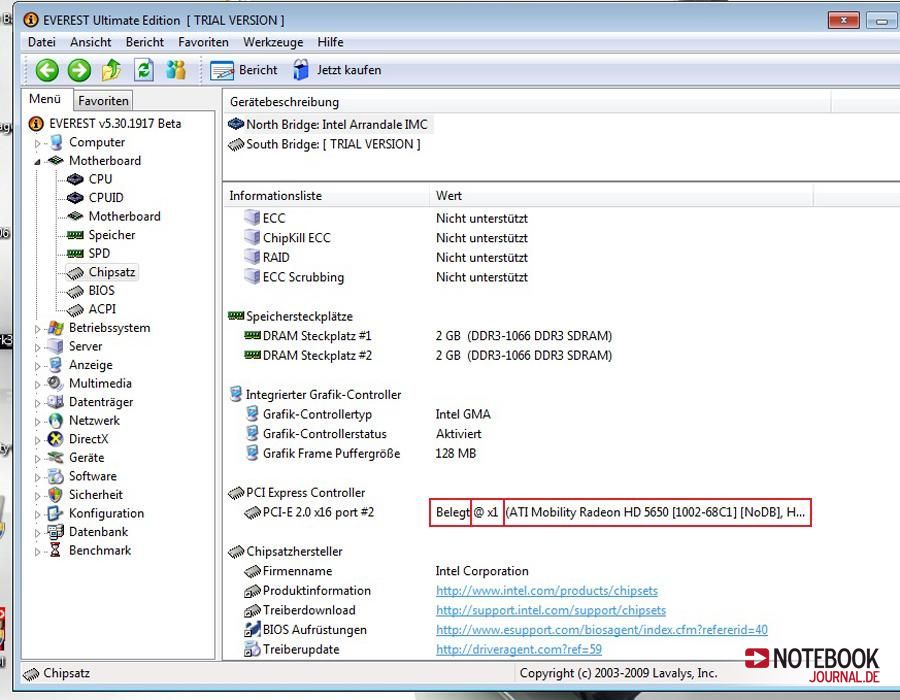The image size is (900, 700).
Task: Click the BIOS Aufrüstungen row icon
Action: [252, 629]
